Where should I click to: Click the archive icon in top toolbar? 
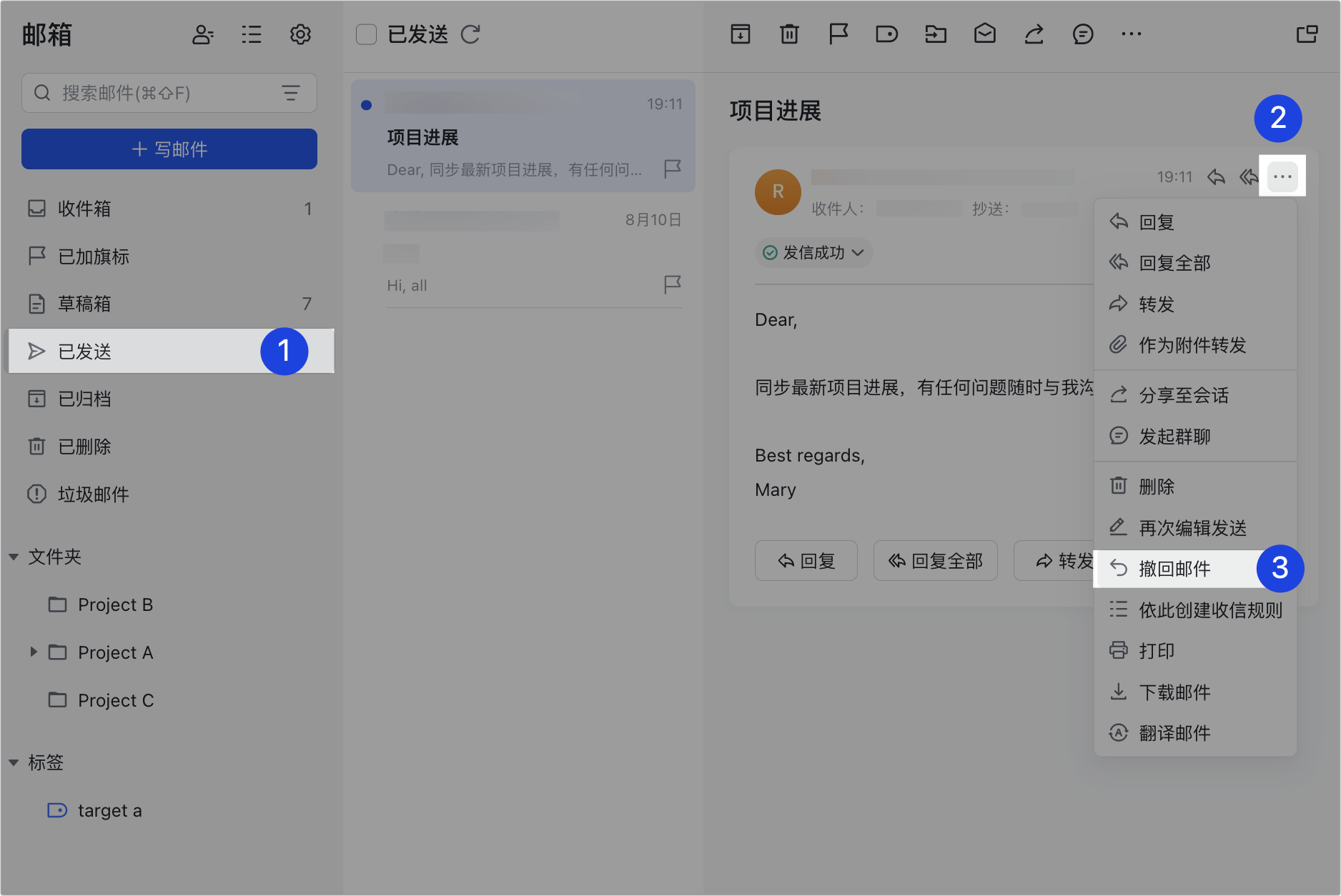click(741, 34)
